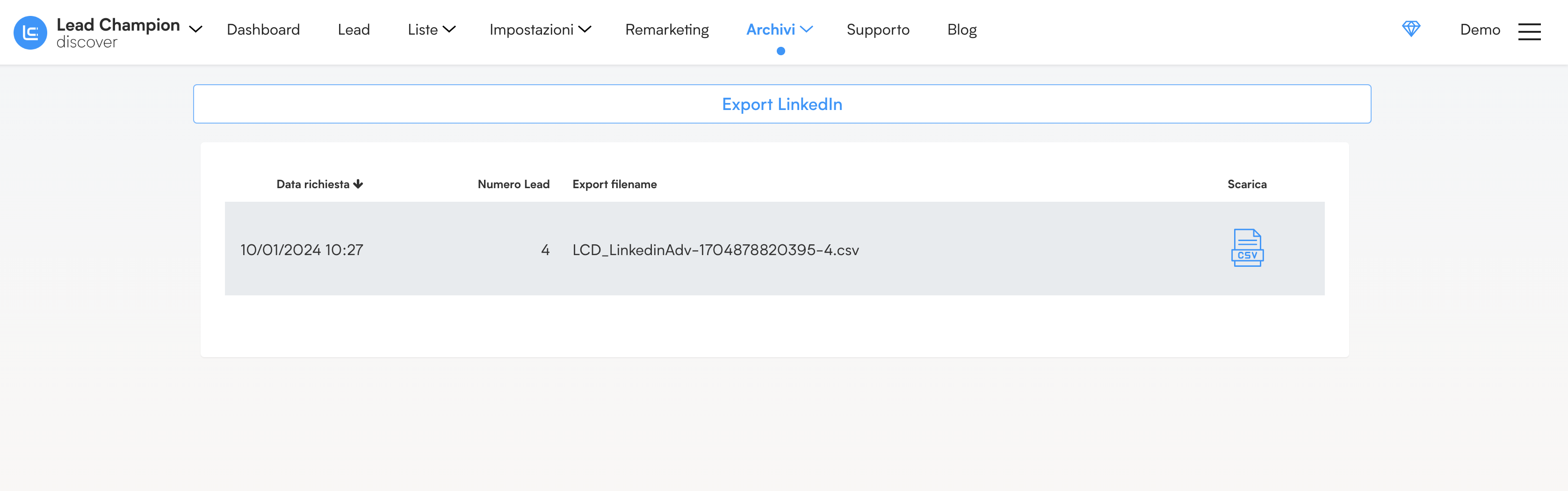The height and width of the screenshot is (491, 1568).
Task: Click the diamond premium icon
Action: [x=1411, y=29]
